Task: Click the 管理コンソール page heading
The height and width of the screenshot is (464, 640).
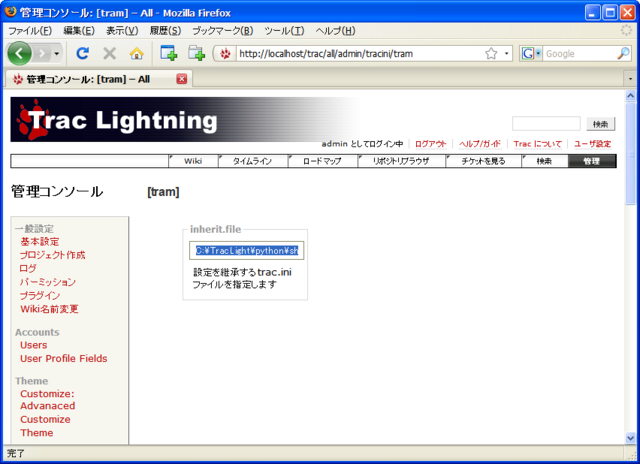Action: pos(57,191)
